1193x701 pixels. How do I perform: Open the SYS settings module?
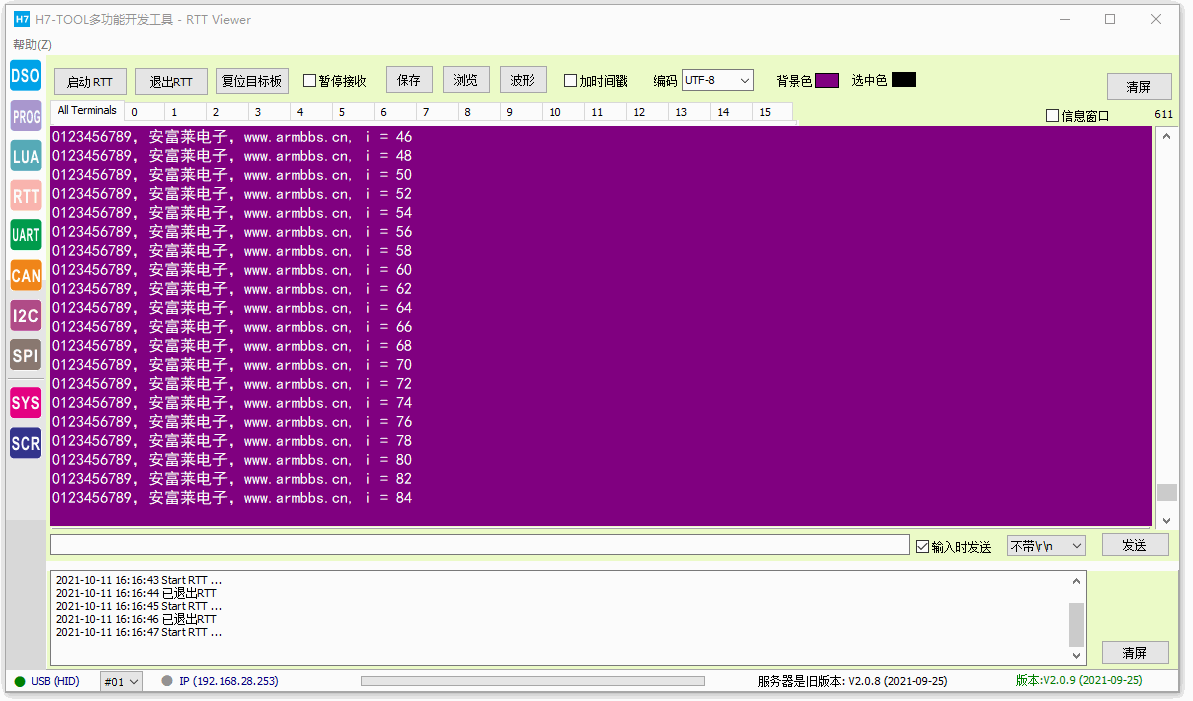point(25,403)
